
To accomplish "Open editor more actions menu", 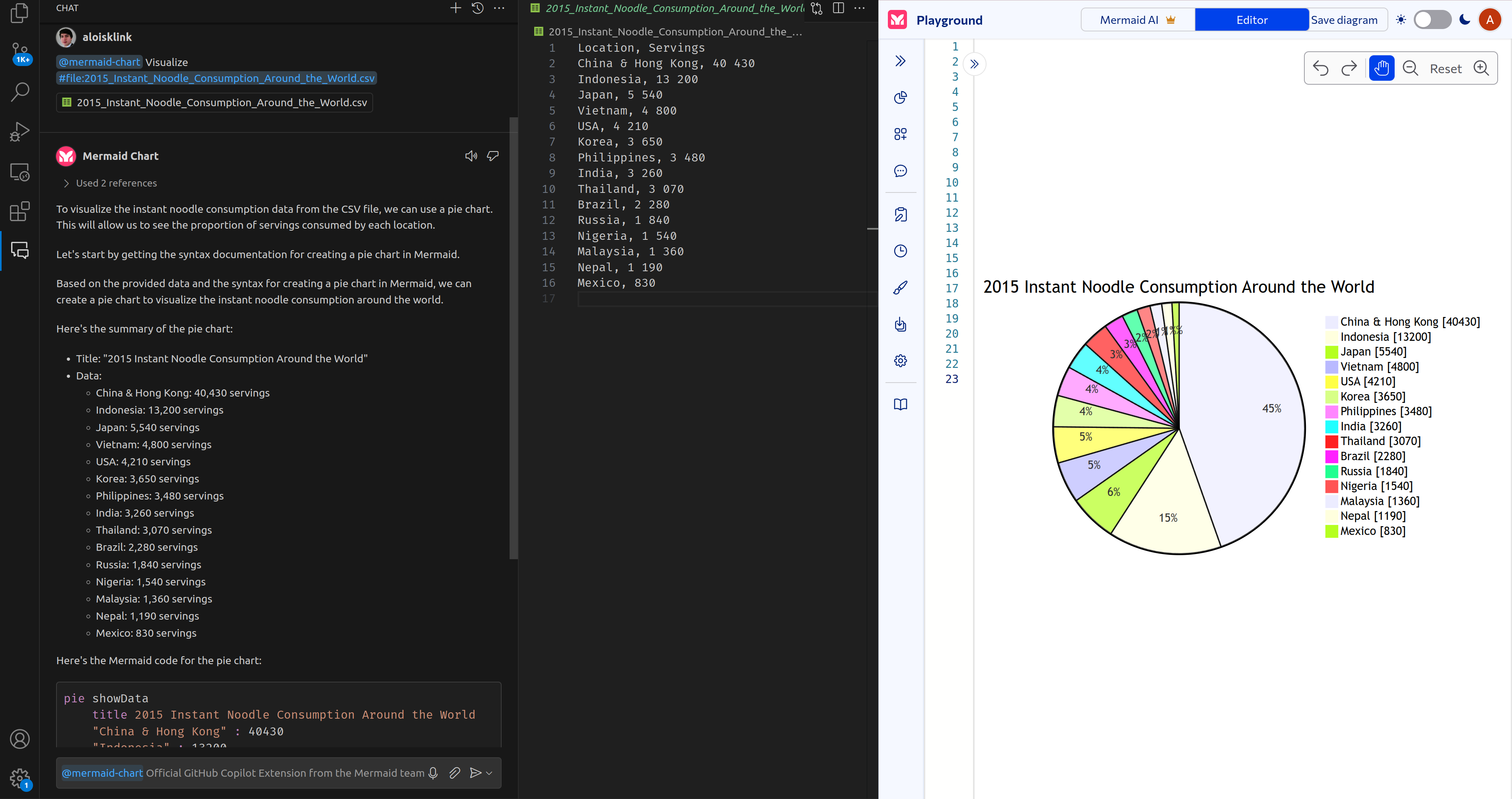I will (x=860, y=8).
